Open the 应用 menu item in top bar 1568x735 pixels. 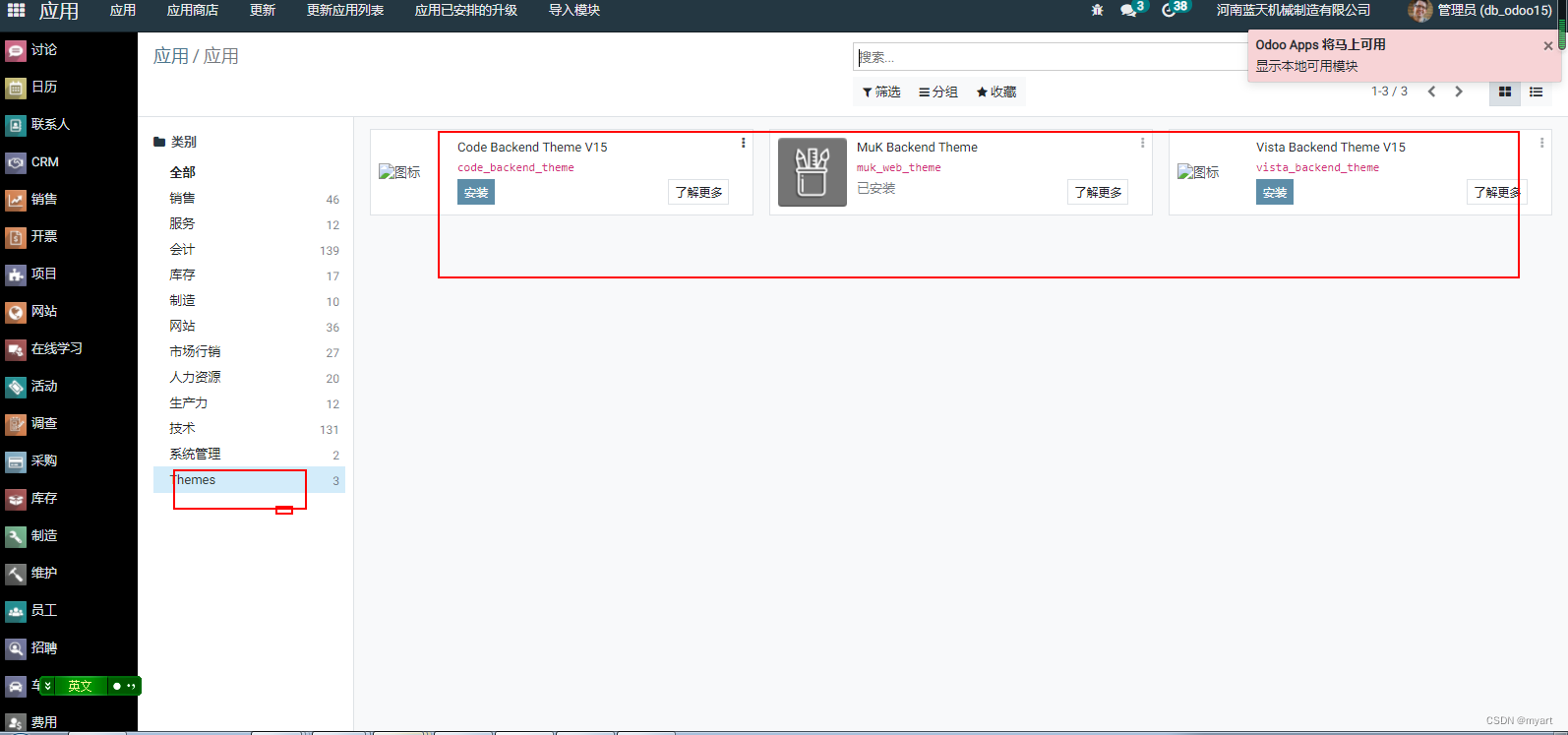[123, 10]
